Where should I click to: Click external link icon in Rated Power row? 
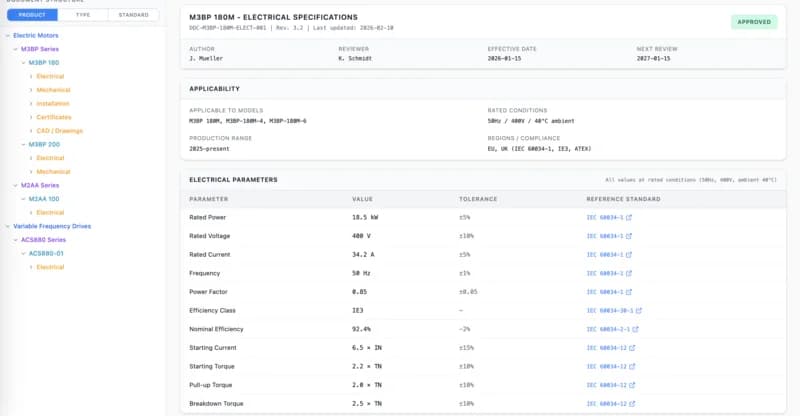click(x=630, y=217)
